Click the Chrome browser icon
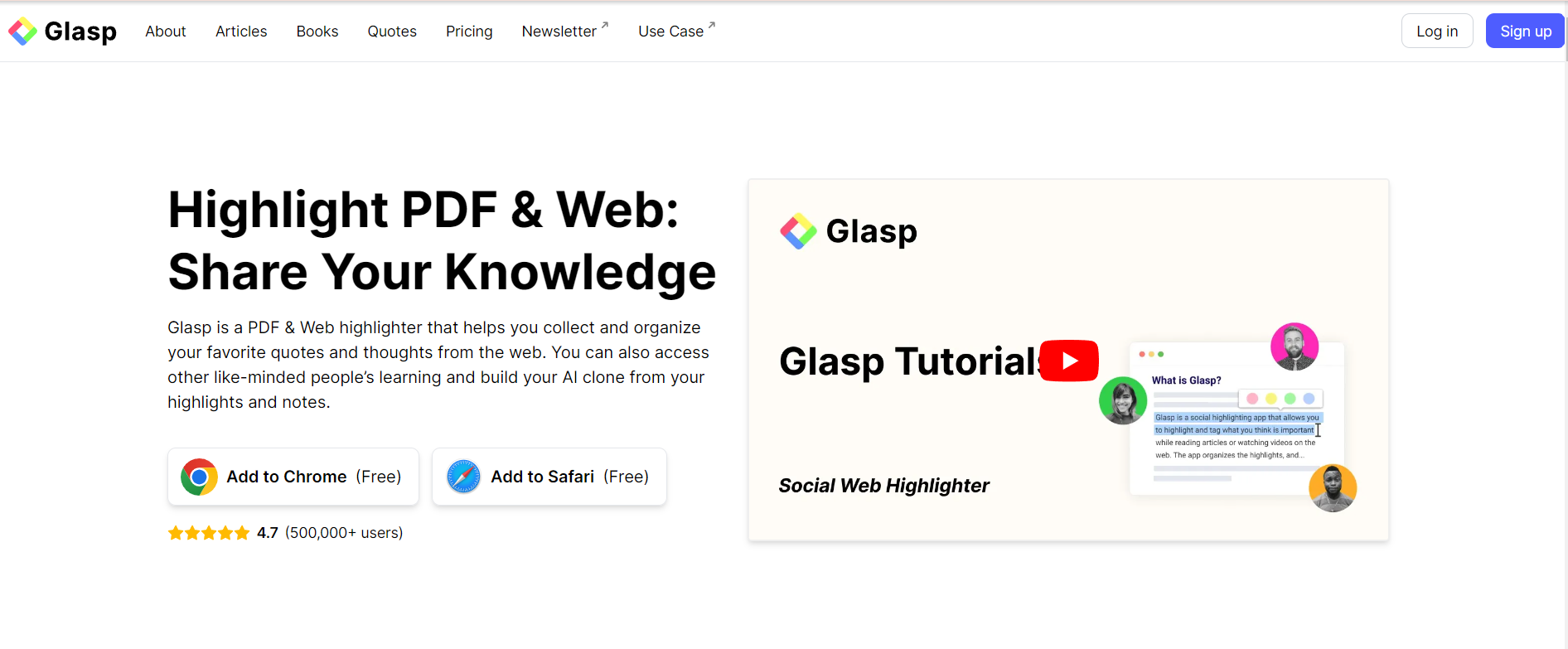Viewport: 1568px width, 649px height. [x=199, y=477]
